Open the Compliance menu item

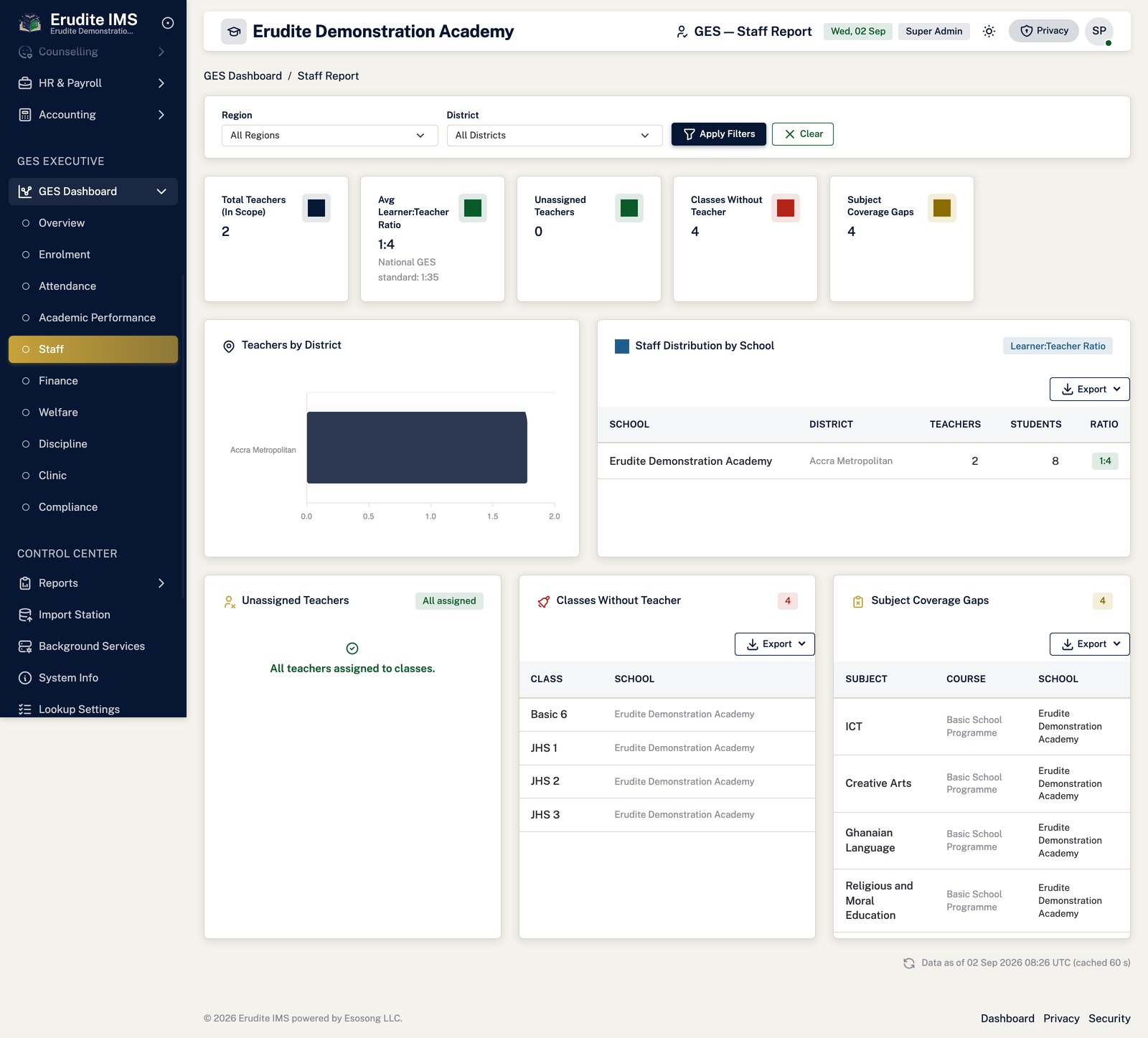click(93, 507)
